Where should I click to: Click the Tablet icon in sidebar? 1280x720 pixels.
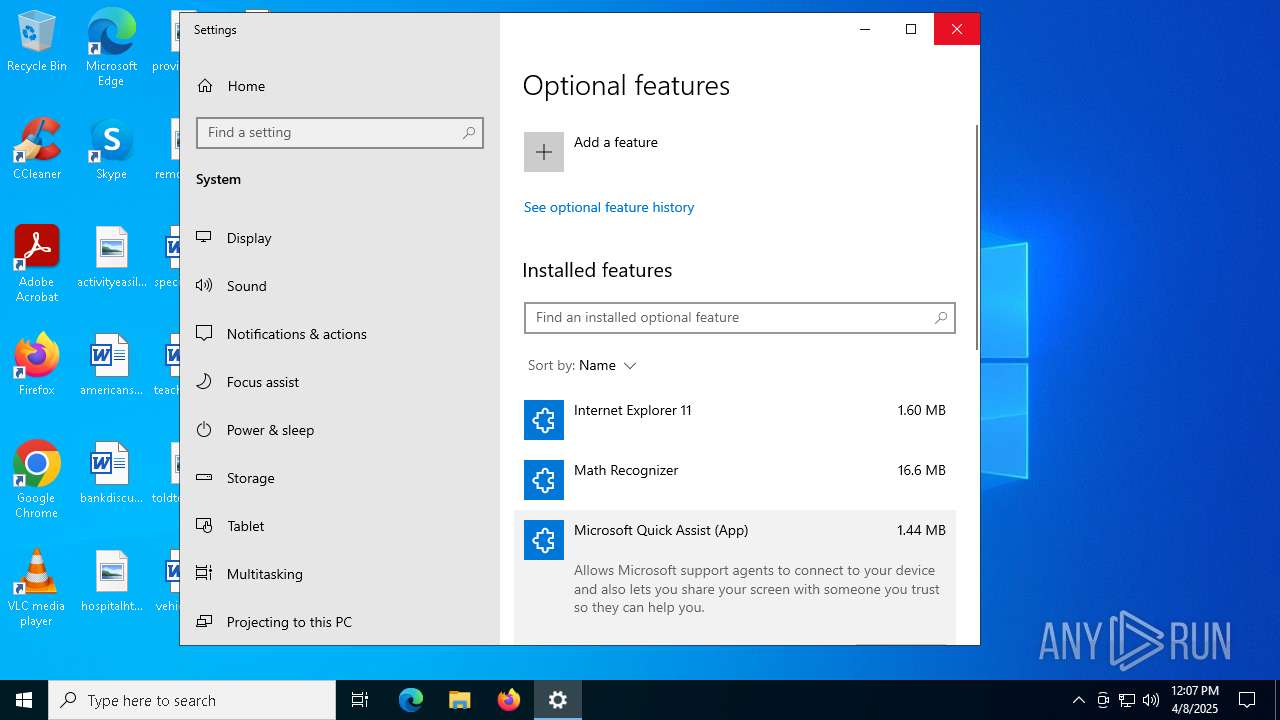pyautogui.click(x=204, y=526)
